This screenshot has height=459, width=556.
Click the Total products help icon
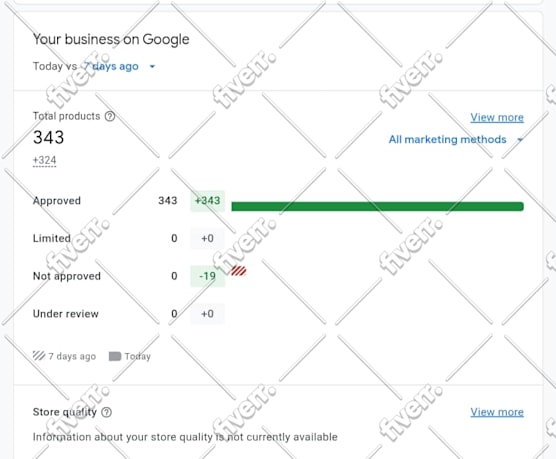(110, 116)
